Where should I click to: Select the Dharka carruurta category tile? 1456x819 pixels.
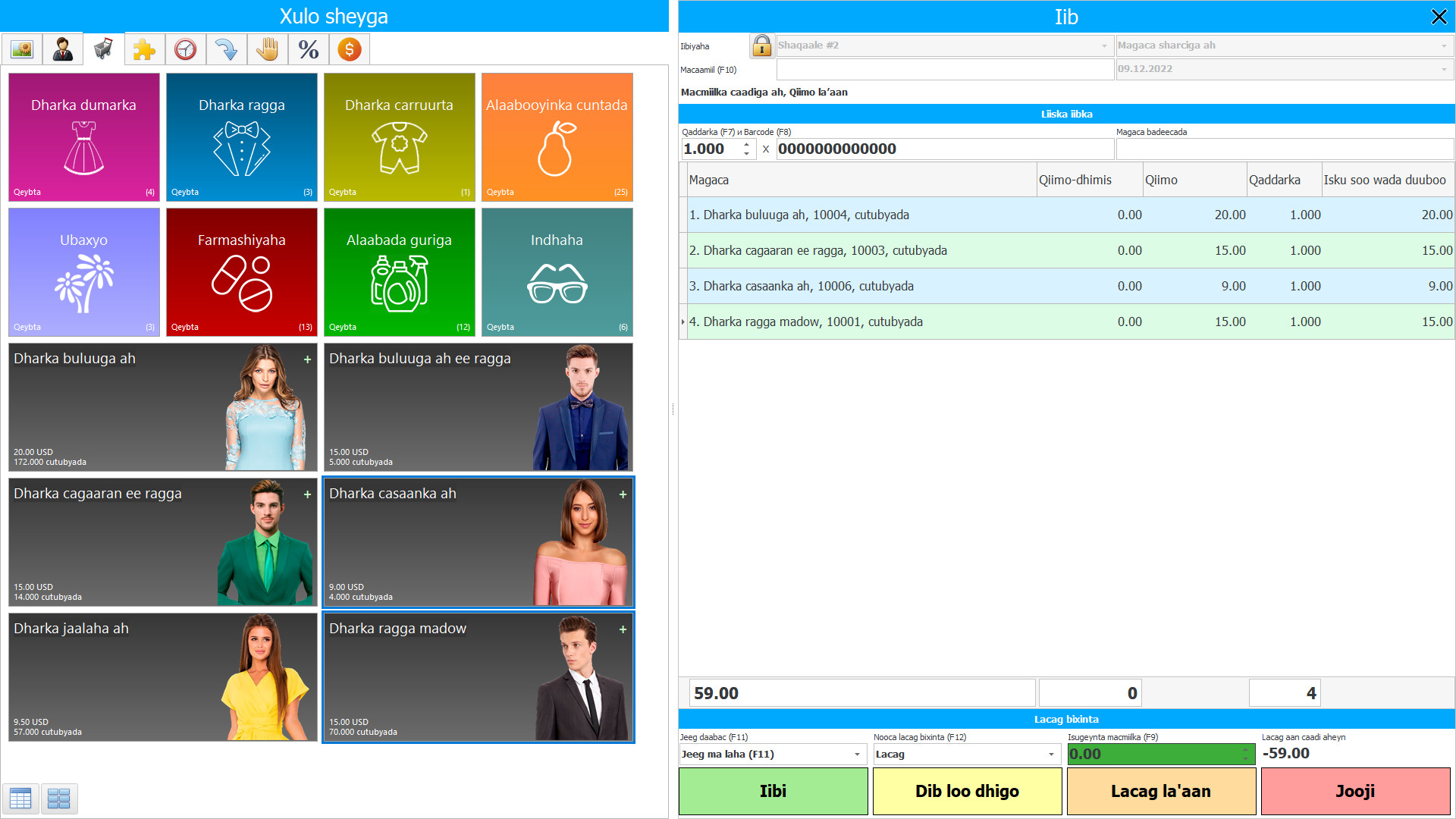pos(399,137)
